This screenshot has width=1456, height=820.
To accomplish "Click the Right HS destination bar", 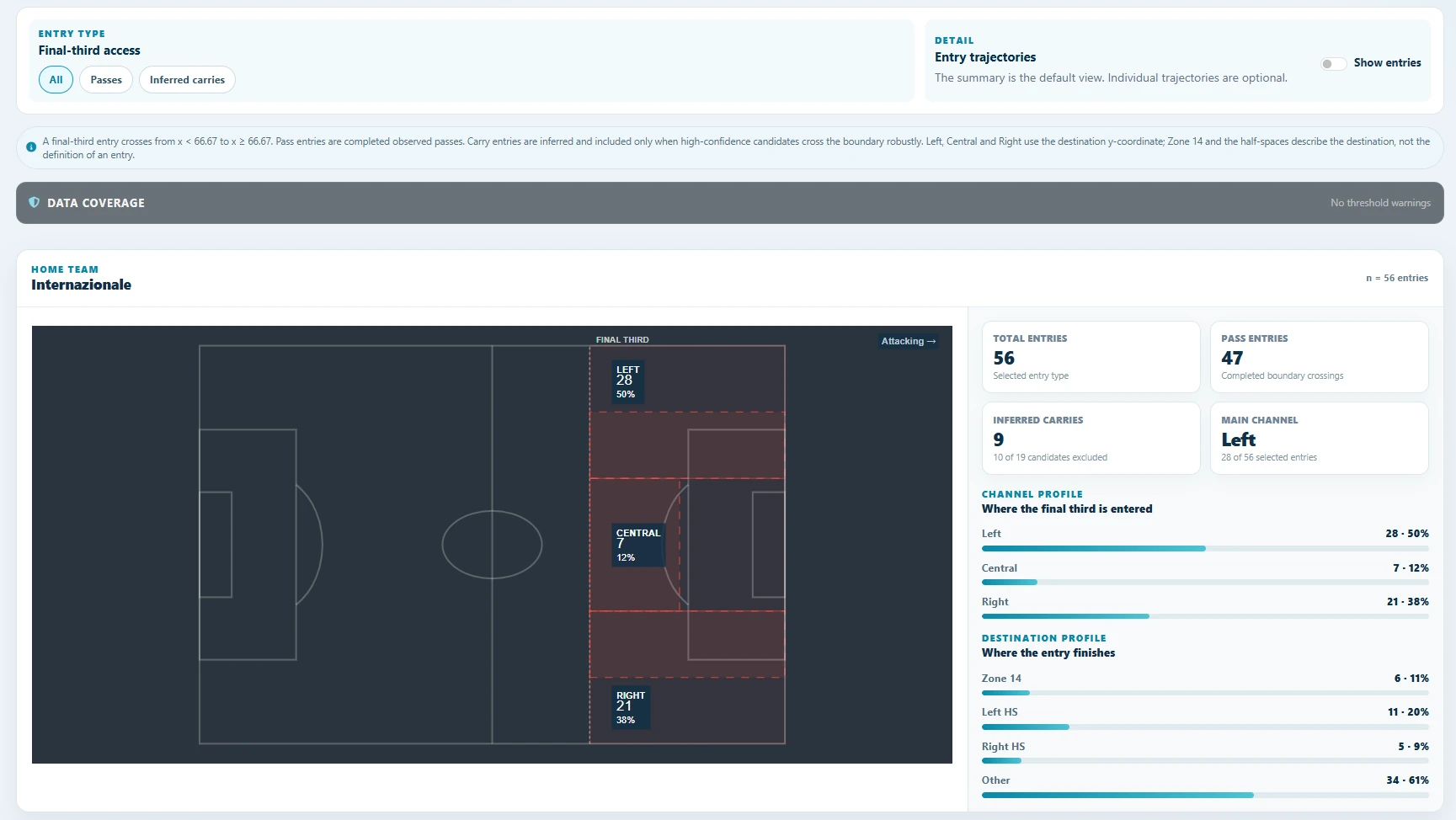I will point(1205,761).
